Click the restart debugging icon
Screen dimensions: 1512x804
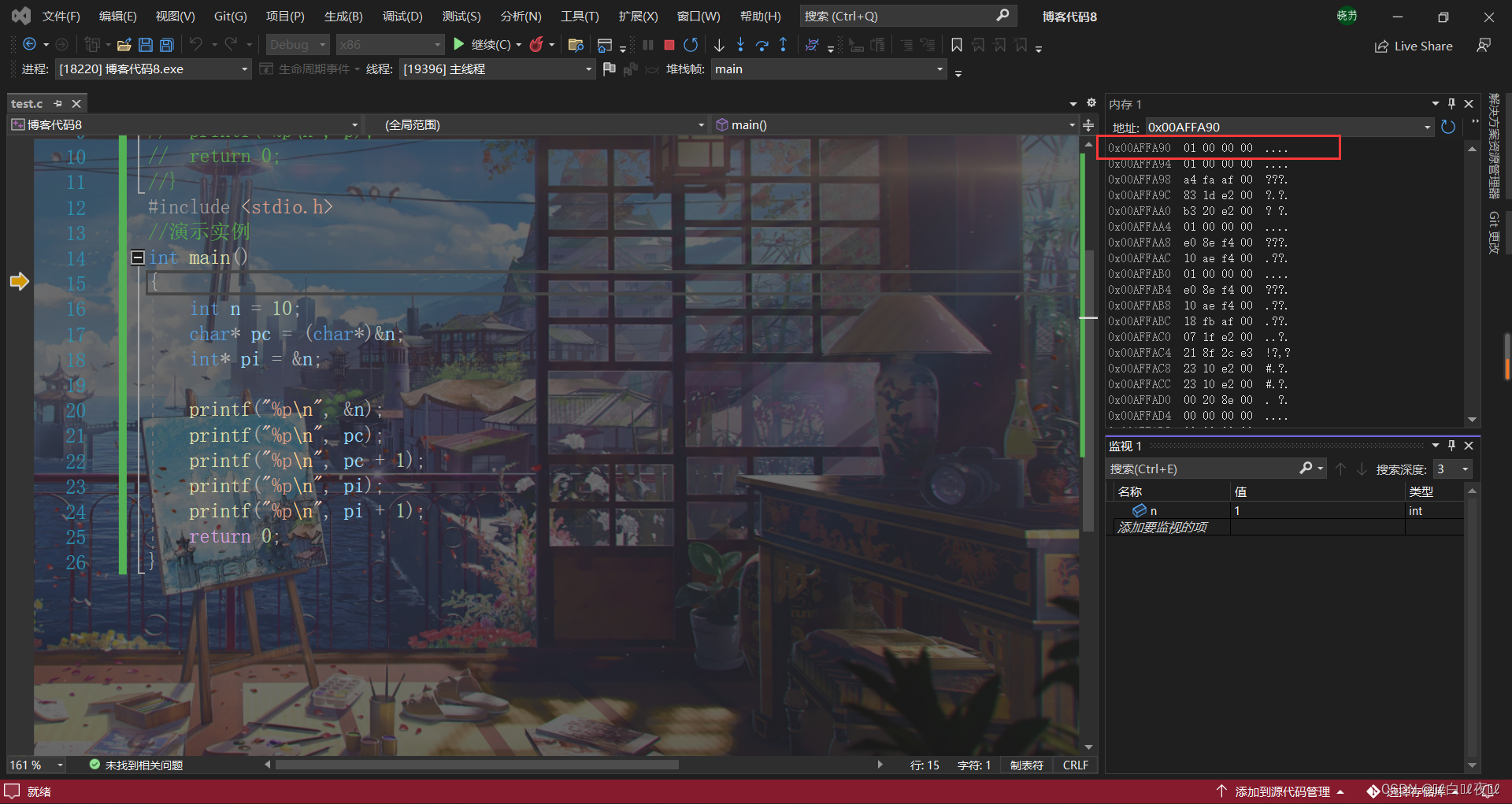(x=691, y=45)
